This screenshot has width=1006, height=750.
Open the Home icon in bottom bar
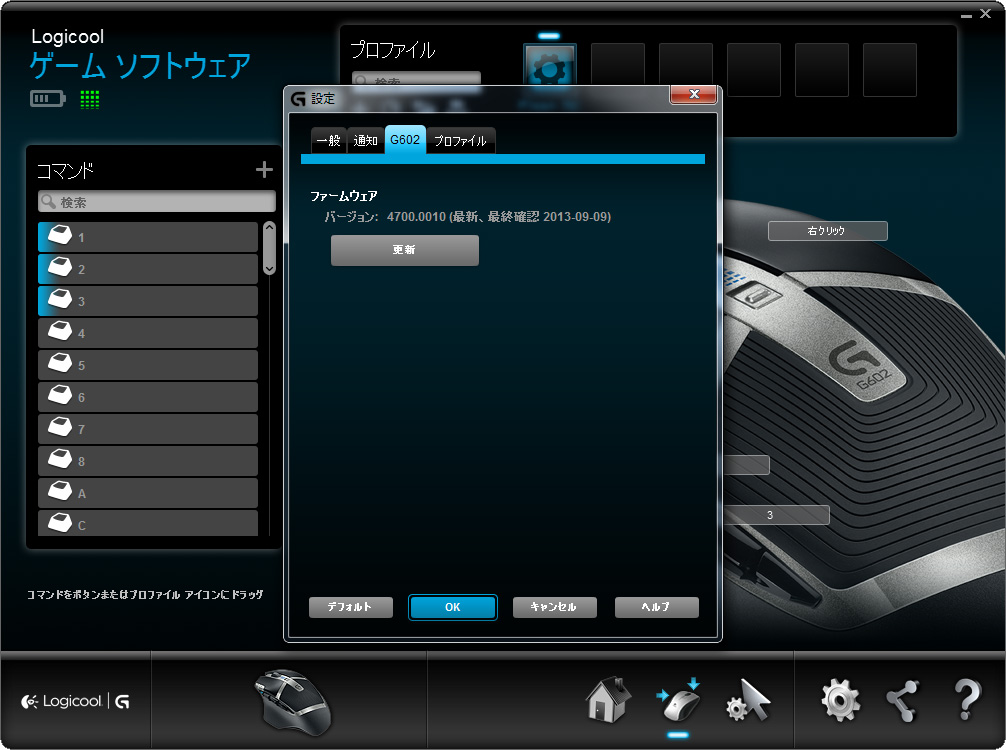(x=608, y=700)
